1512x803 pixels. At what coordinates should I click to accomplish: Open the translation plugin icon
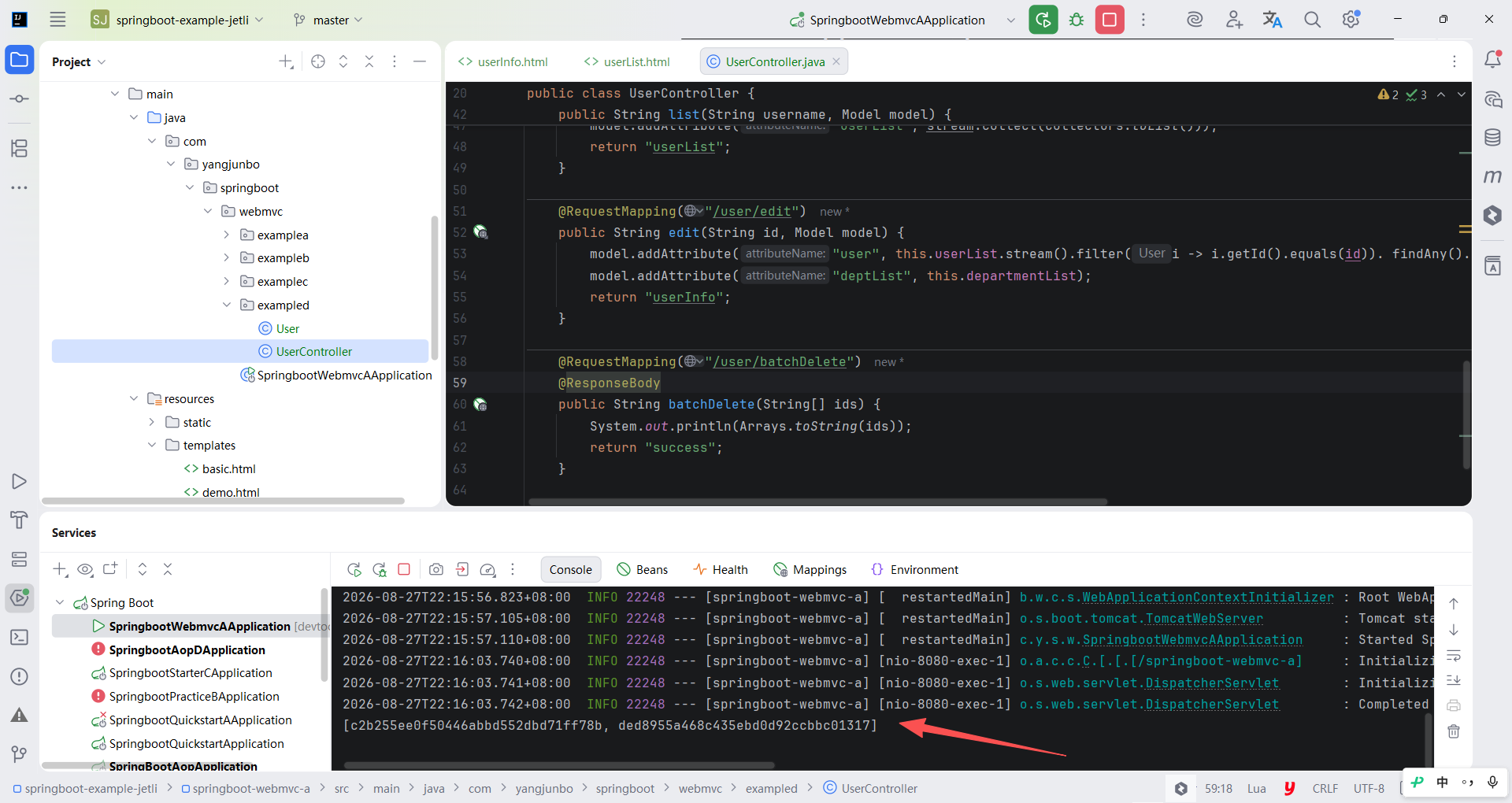[x=1273, y=20]
